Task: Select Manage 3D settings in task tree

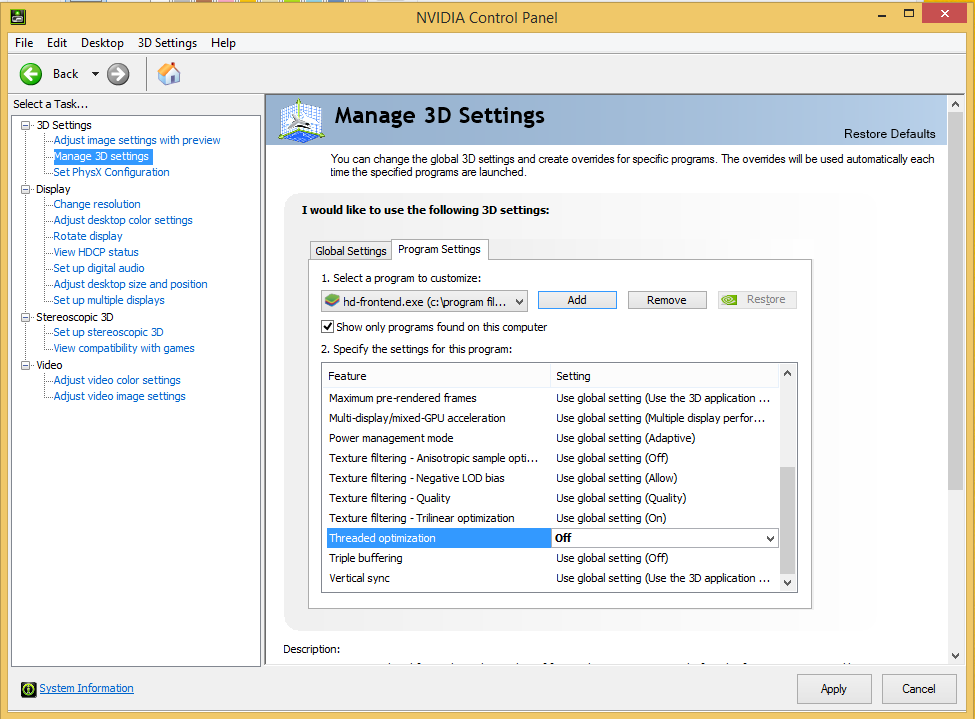Action: point(102,156)
